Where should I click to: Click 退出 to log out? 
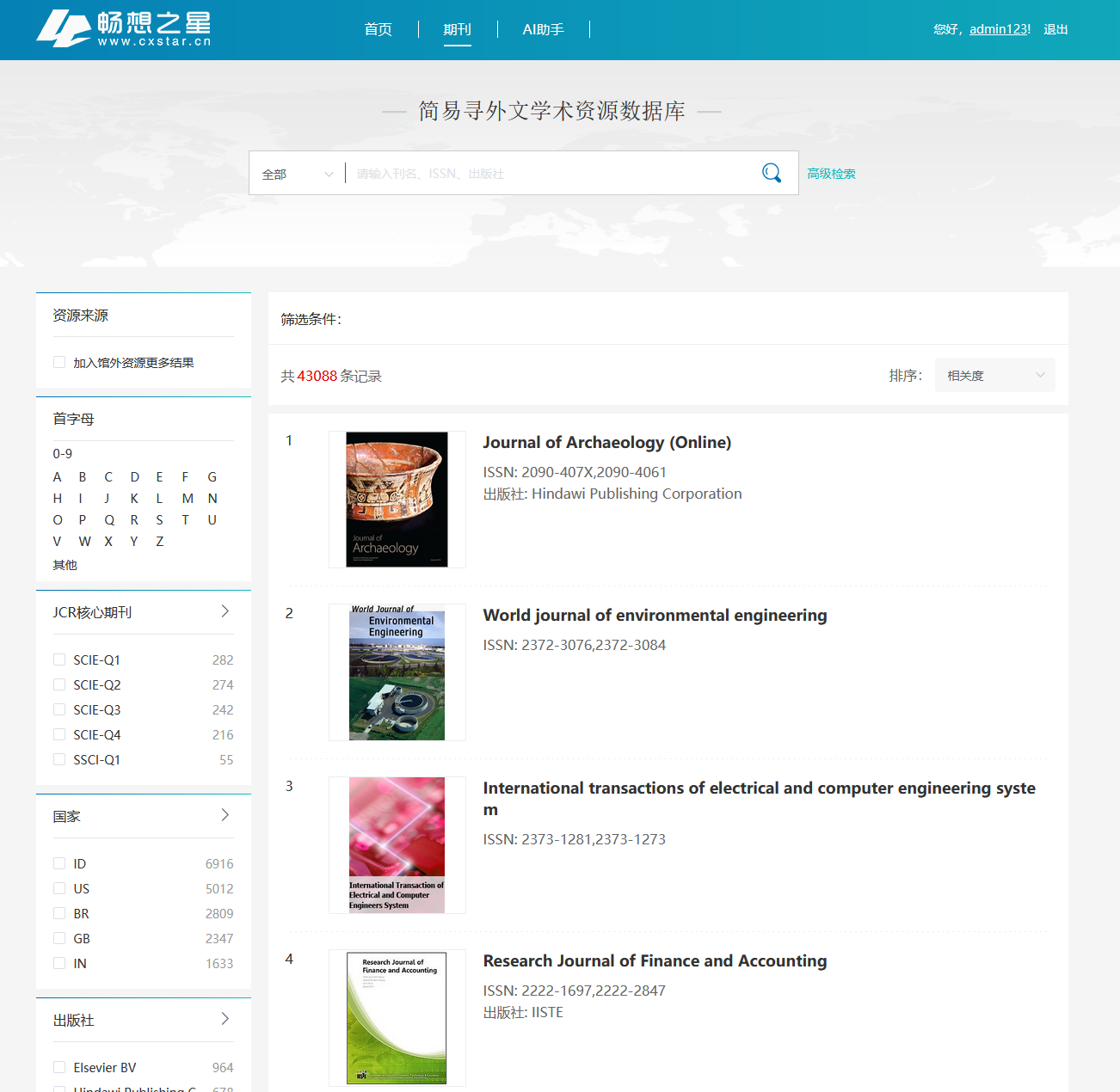1055,29
